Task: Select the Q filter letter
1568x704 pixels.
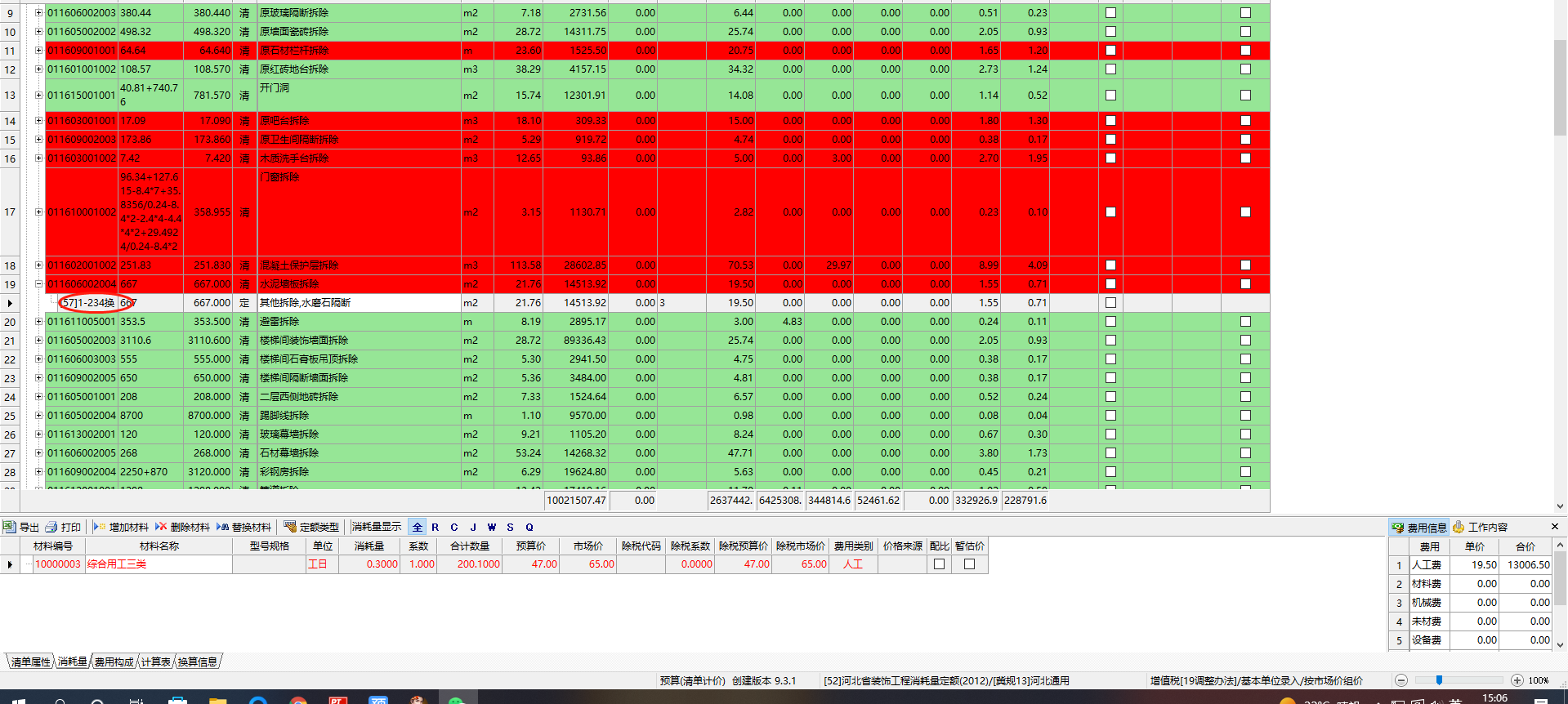Action: pos(529,527)
